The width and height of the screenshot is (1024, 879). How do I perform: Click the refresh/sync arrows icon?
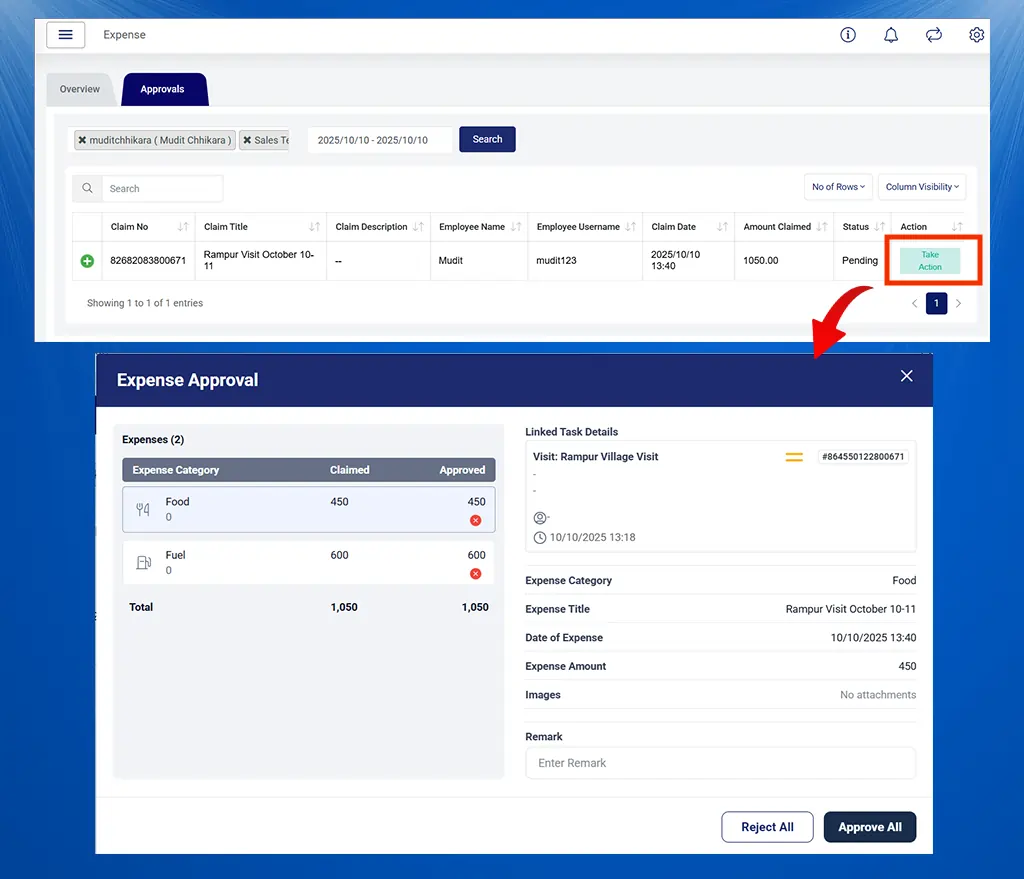(934, 35)
